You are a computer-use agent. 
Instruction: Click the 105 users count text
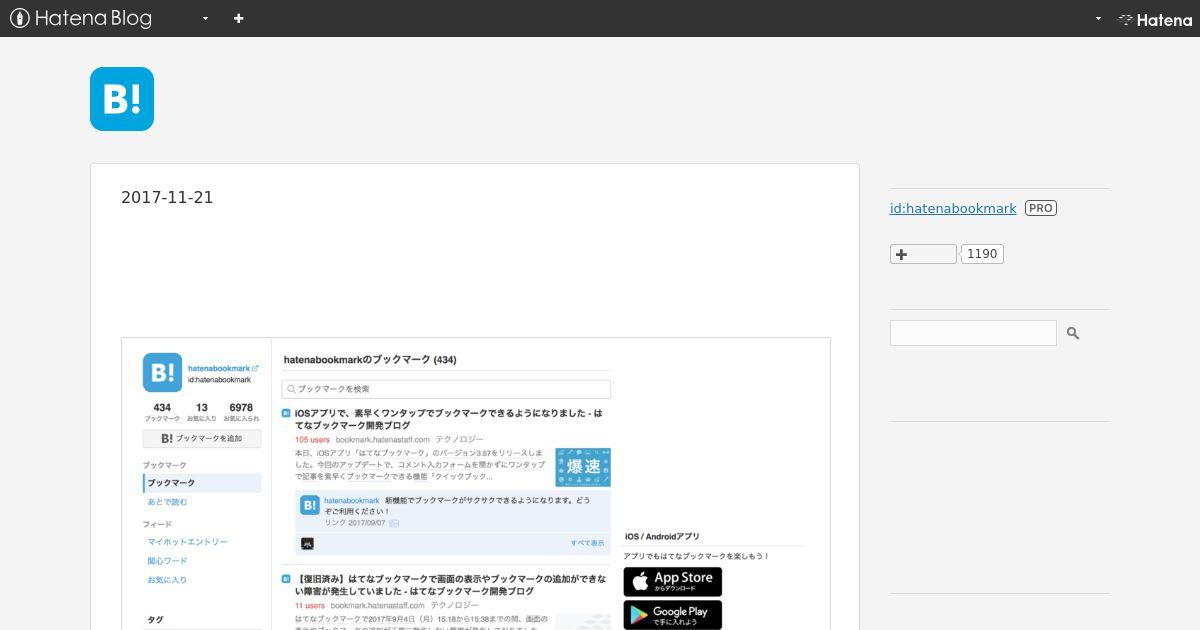click(312, 440)
